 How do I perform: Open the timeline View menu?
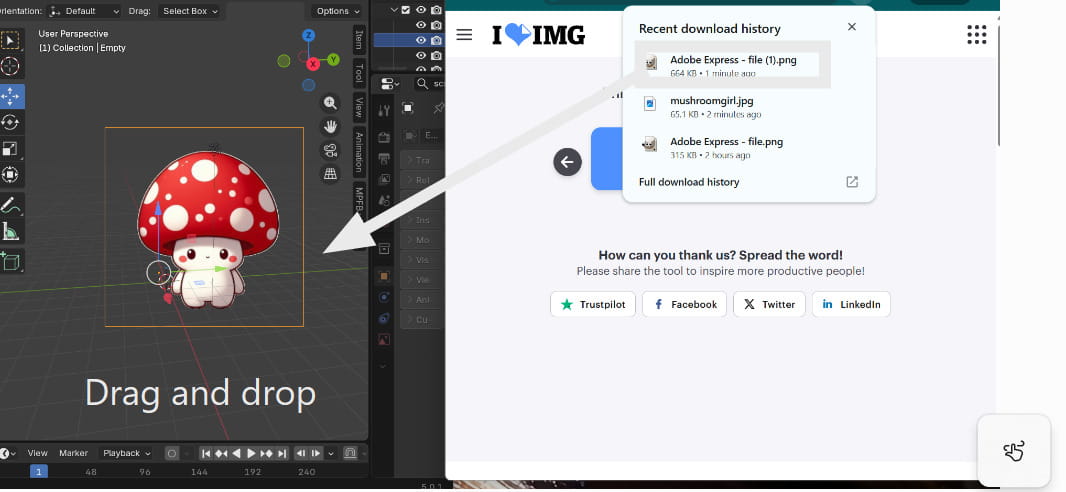[x=37, y=453]
